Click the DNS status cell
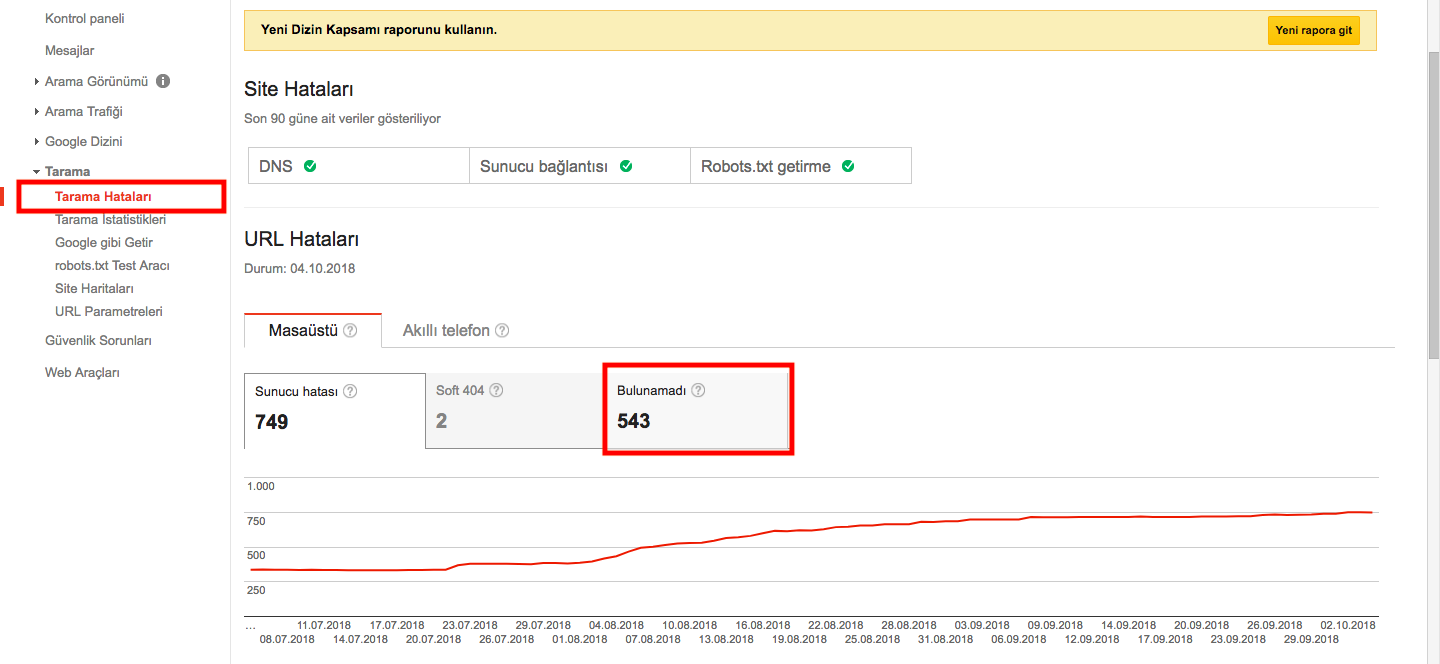The width and height of the screenshot is (1440, 664). [x=358, y=166]
